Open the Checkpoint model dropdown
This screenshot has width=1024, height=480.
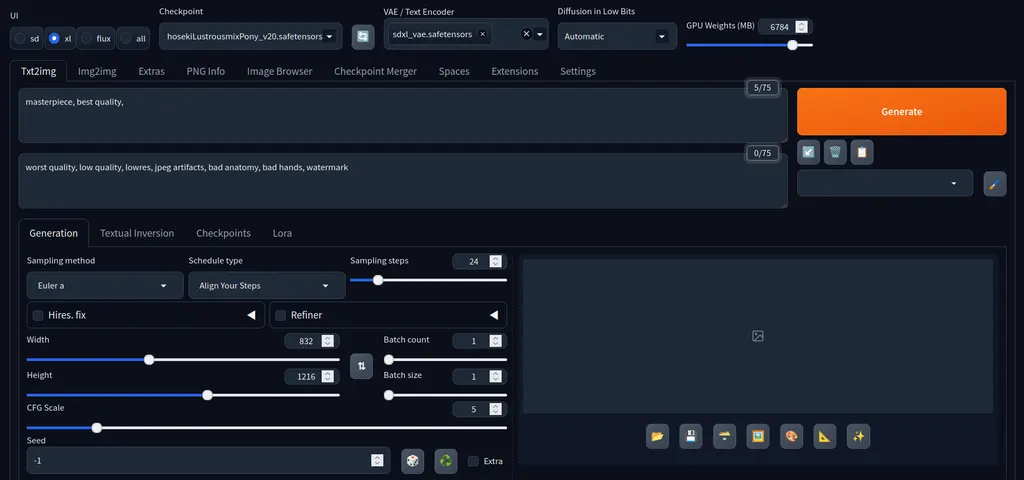click(250, 37)
